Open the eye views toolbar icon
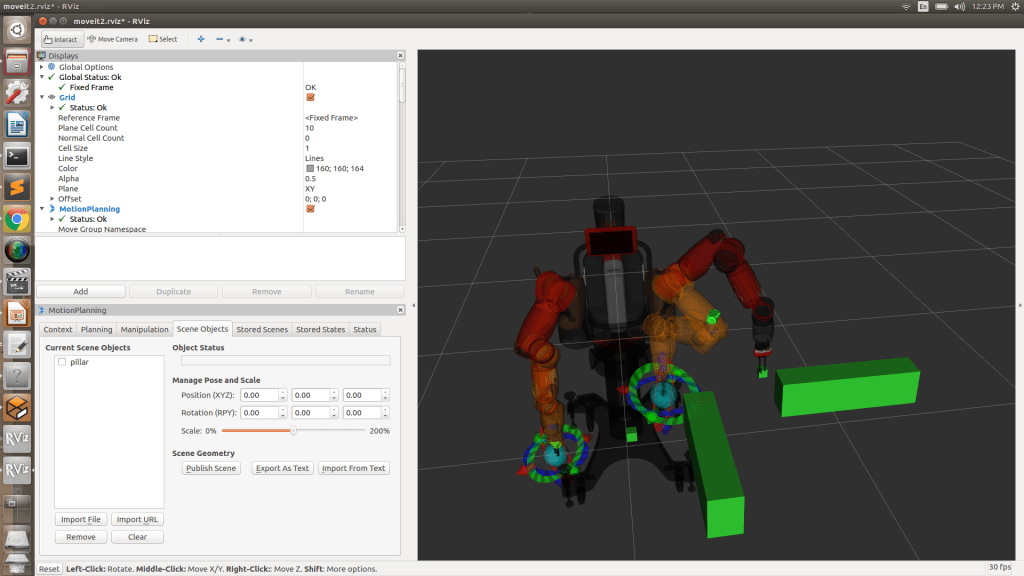The image size is (1024, 576). coord(242,39)
